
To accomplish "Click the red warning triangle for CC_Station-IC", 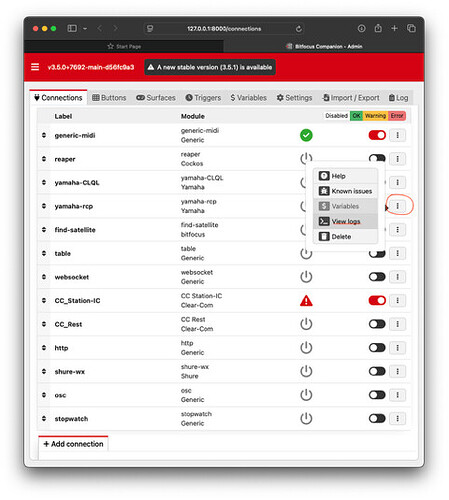I will (x=306, y=301).
